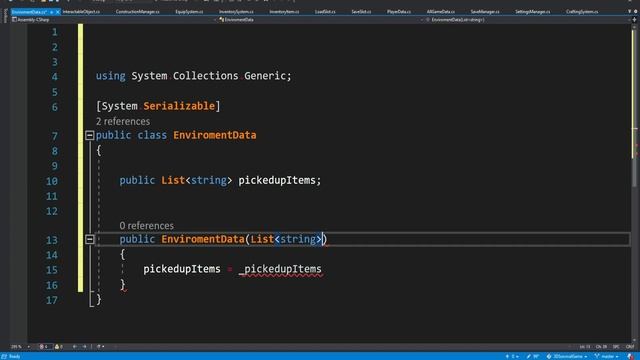The image size is (640, 360).
Task: Click the Ready status icon
Action: (x=4, y=356)
